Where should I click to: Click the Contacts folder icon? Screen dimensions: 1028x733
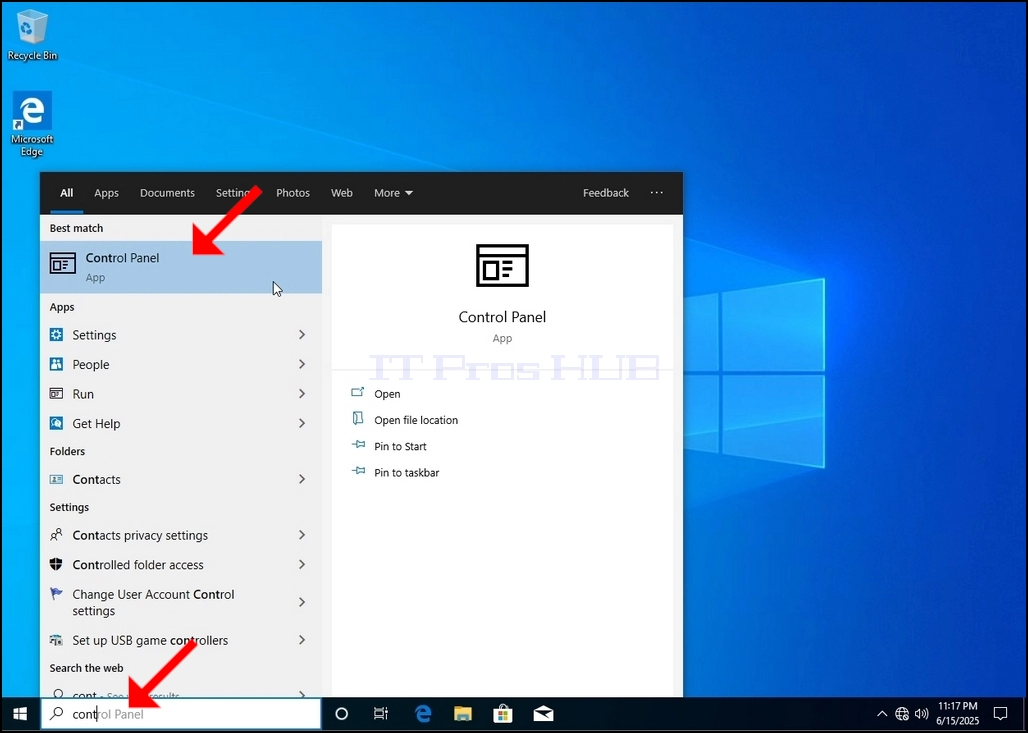(56, 479)
